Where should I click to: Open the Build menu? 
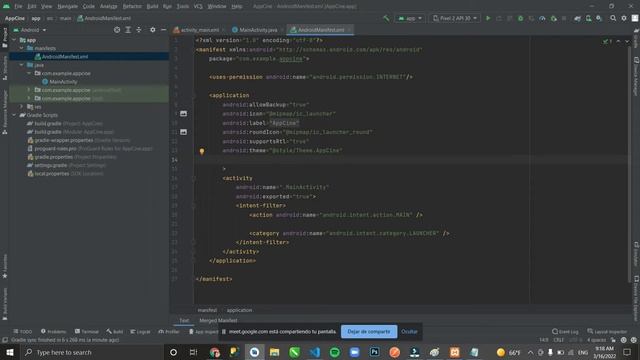[152, 7]
